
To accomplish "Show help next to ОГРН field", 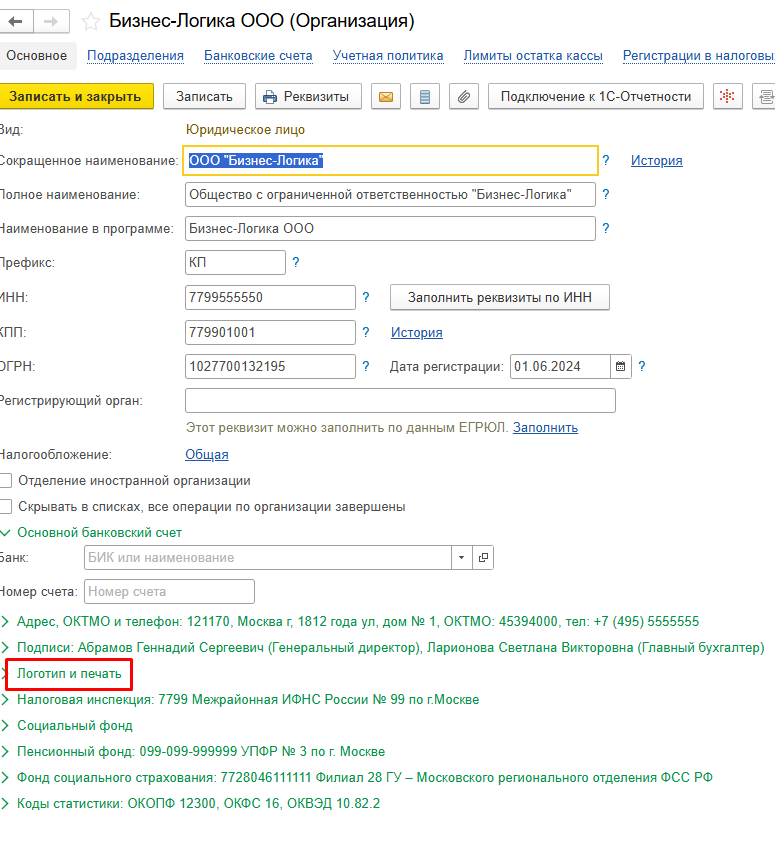I will [366, 366].
